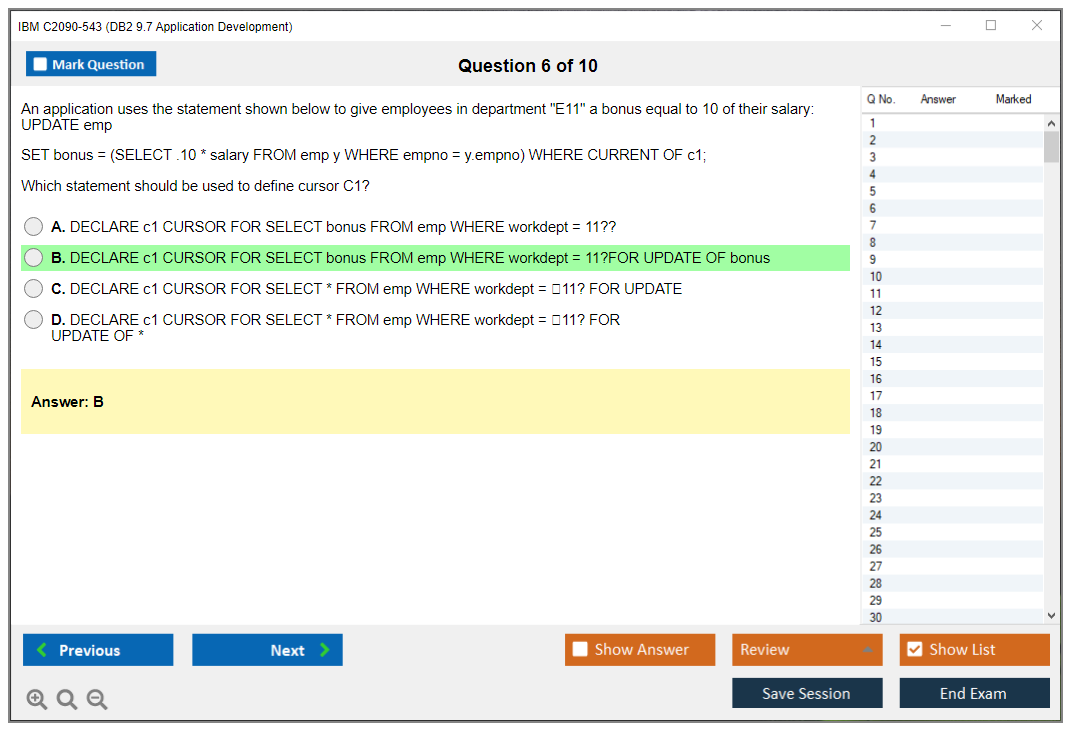Image resolution: width=1075 pixels, height=735 pixels.
Task: Select answer option A radio button
Action: 34,227
